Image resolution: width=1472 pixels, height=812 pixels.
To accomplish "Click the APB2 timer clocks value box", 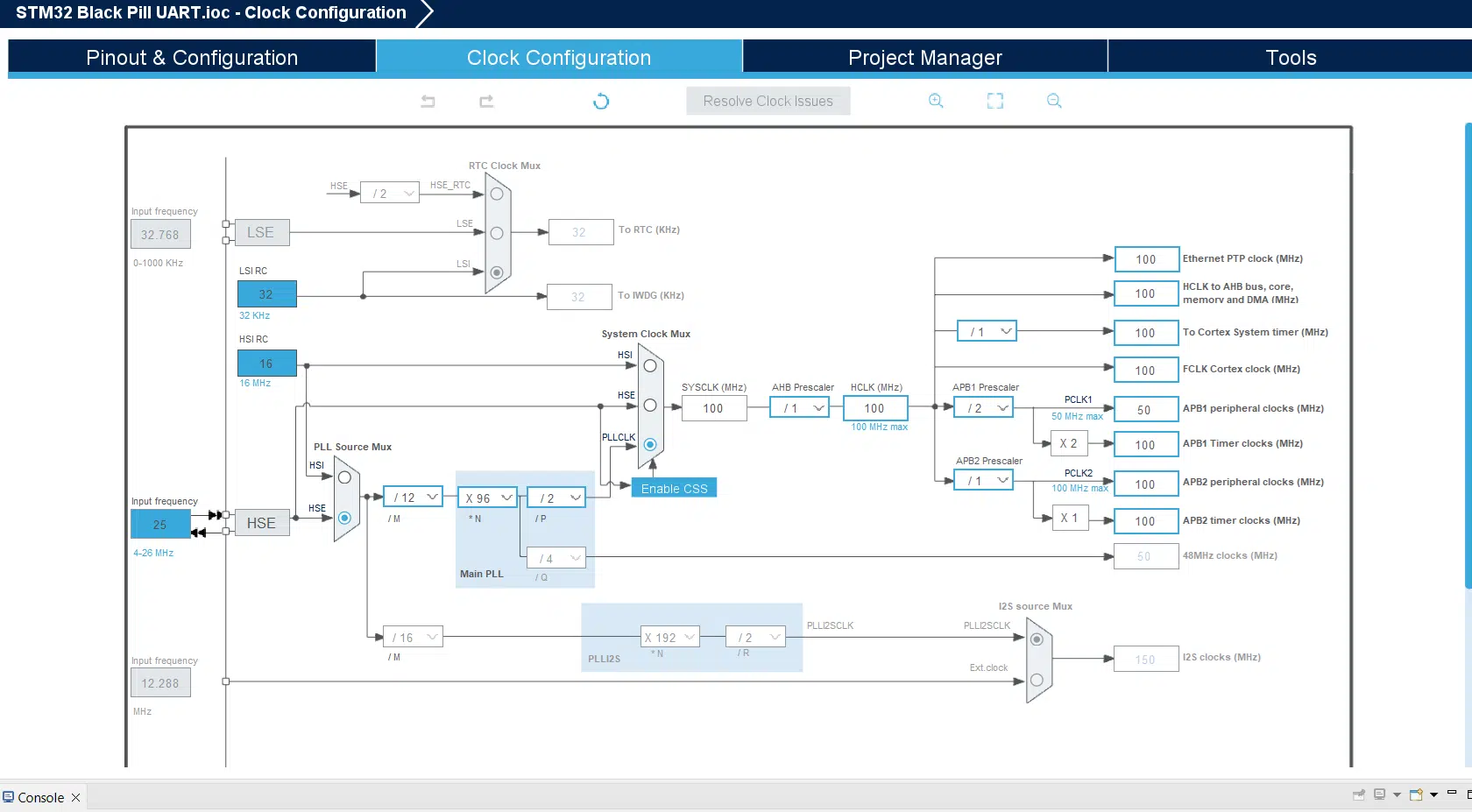I will coord(1146,520).
